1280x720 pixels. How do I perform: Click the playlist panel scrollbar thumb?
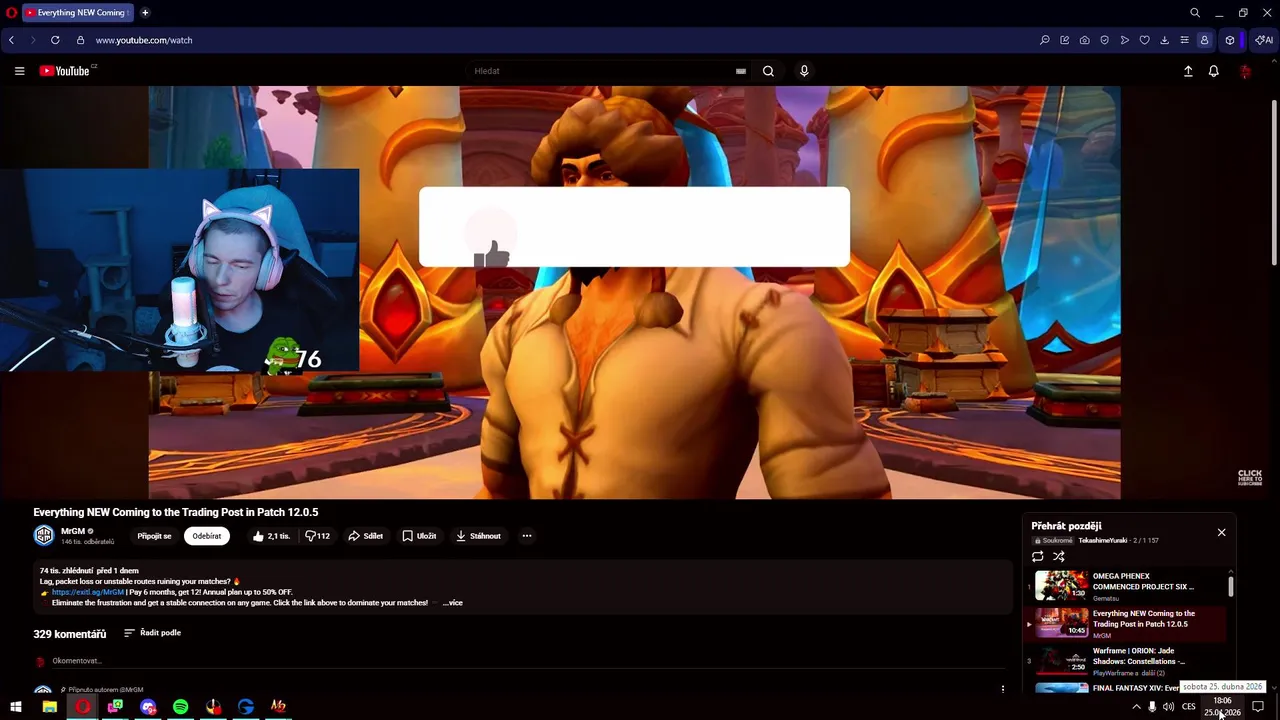click(1231, 586)
